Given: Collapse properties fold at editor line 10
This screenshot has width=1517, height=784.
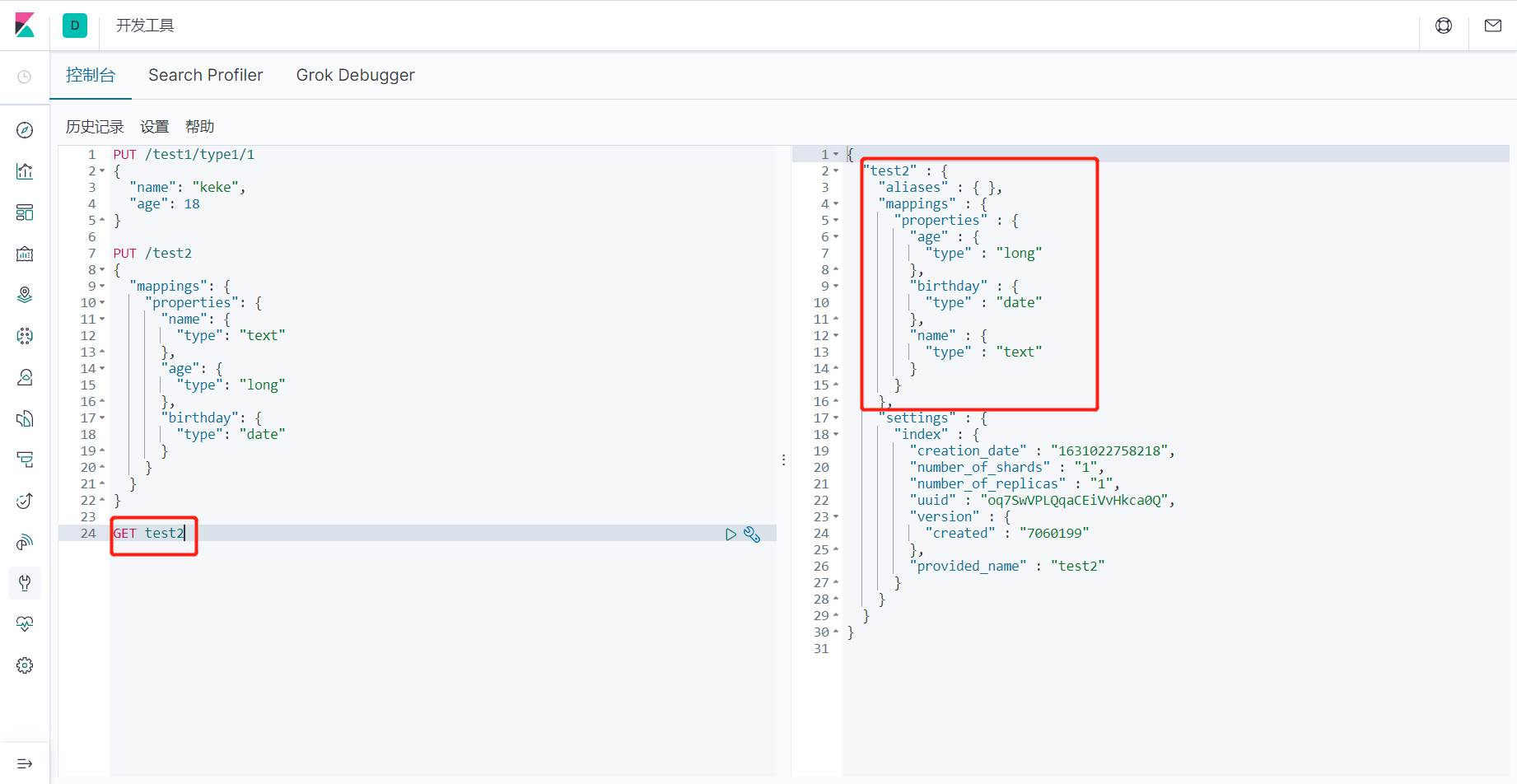Looking at the screenshot, I should (102, 303).
